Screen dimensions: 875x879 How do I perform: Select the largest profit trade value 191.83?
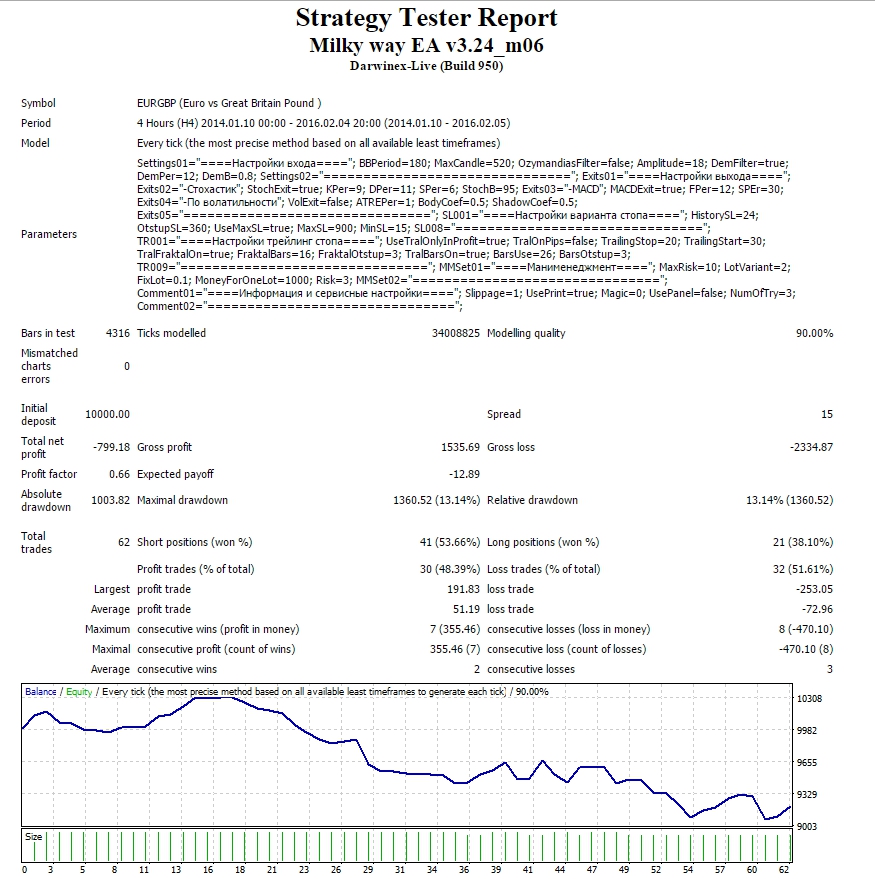point(462,589)
